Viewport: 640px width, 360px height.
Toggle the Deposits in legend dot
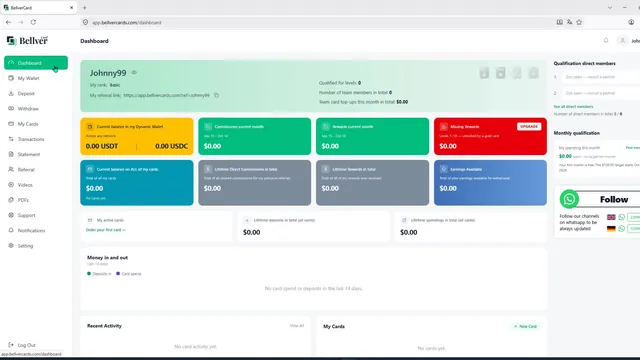point(89,273)
